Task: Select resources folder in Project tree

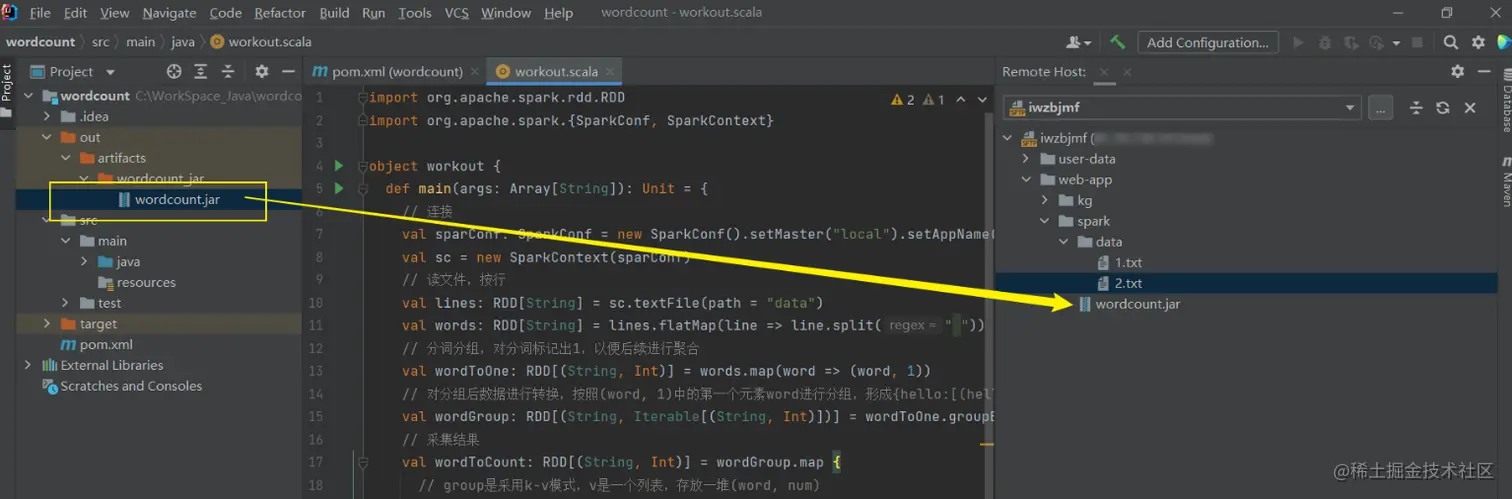Action: coord(146,282)
